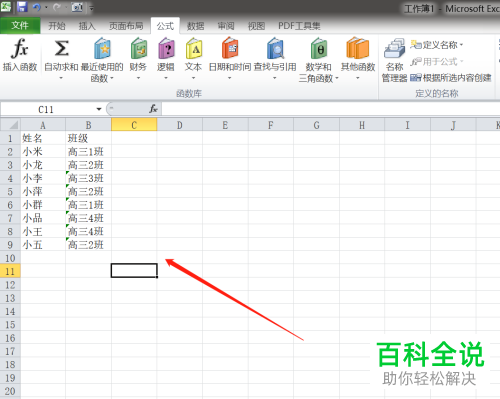Switch to the 插入 Insert tab
Viewport: 500px width, 399px height.
pos(87,26)
